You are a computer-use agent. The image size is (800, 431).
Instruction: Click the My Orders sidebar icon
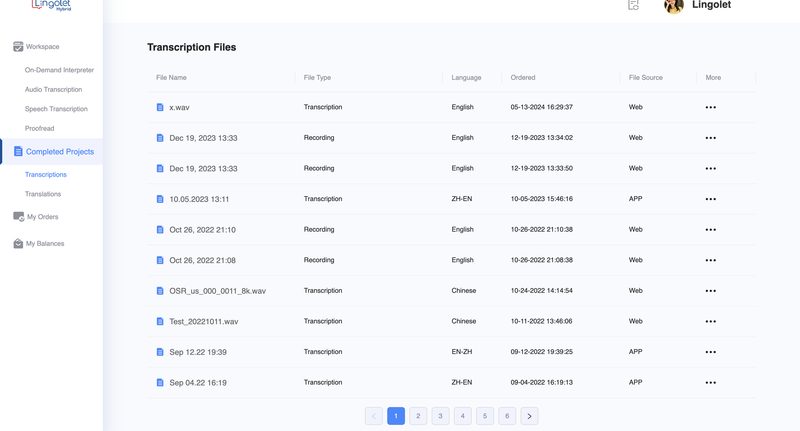[x=18, y=217]
